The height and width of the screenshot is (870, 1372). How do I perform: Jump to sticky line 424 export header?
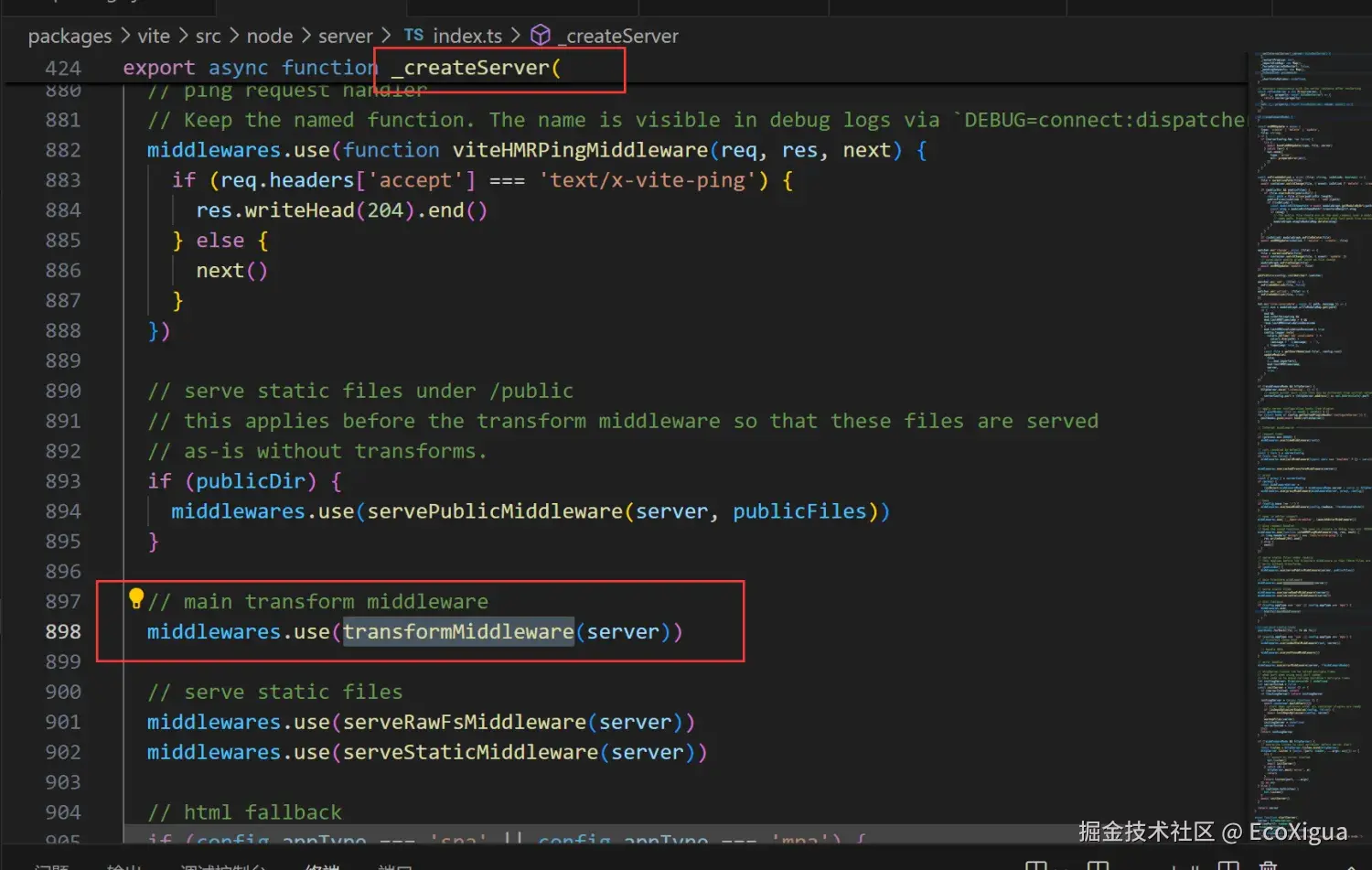pyautogui.click(x=627, y=68)
